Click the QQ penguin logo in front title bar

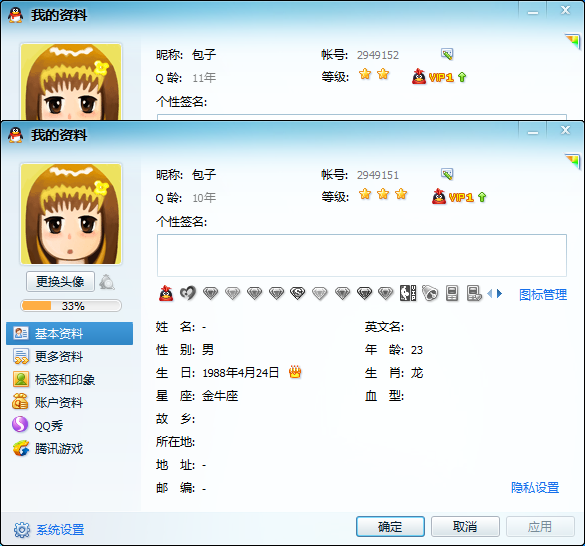tap(15, 134)
